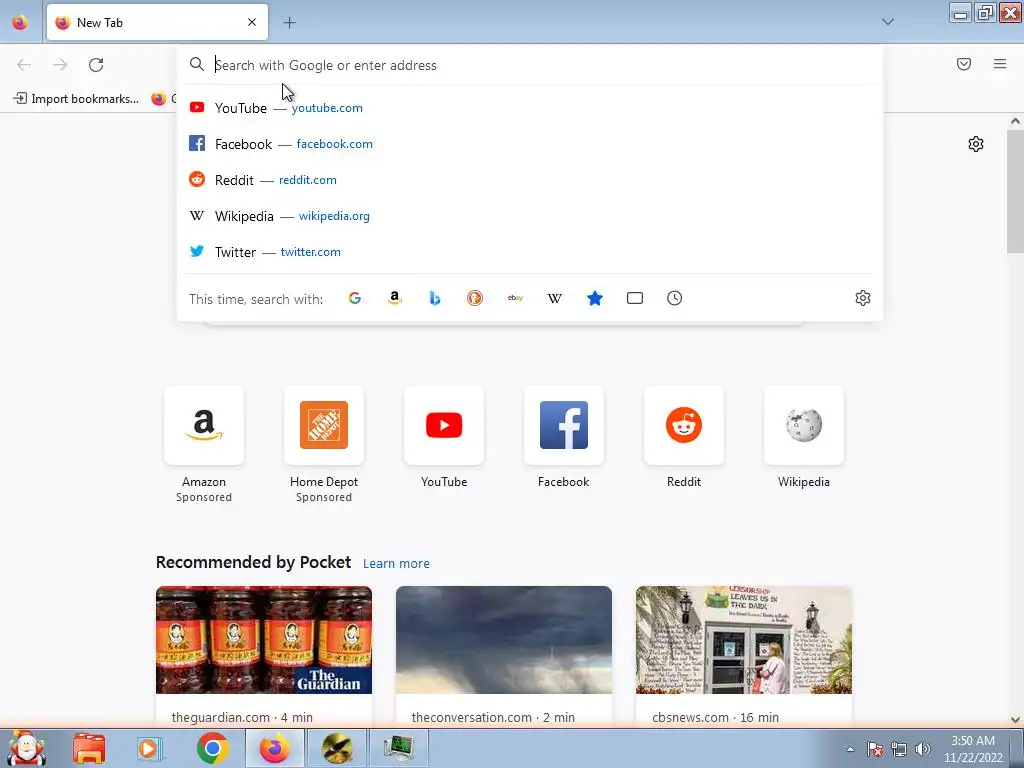Open the theconversation.com Pocket story image
Viewport: 1024px width, 768px height.
[504, 640]
